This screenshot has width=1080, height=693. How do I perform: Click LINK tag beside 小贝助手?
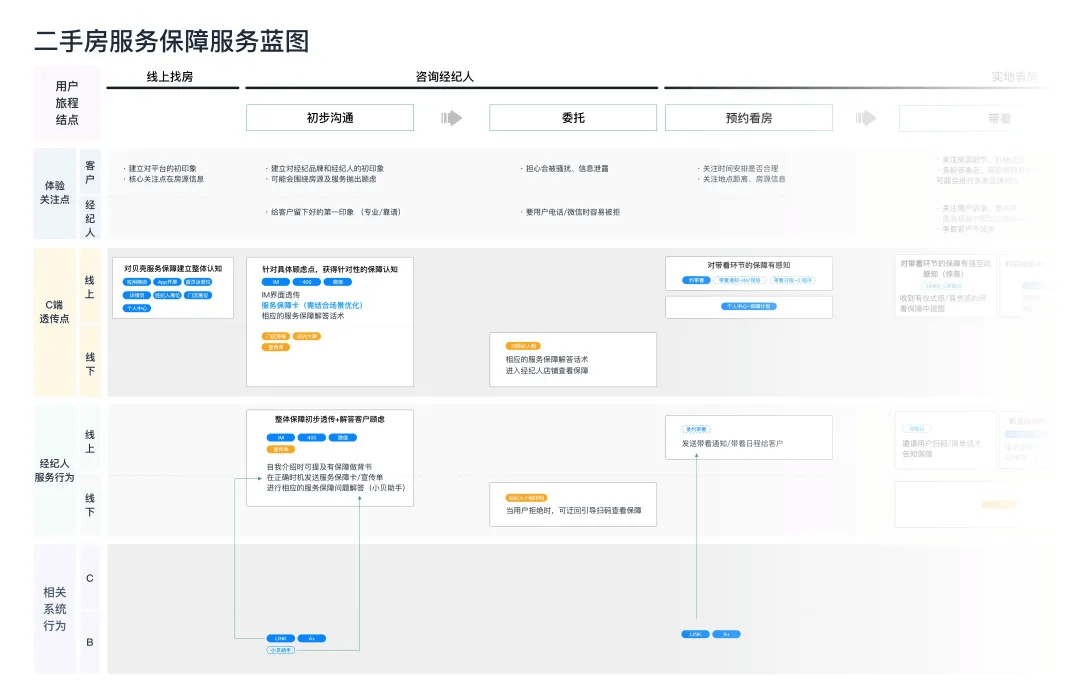point(280,639)
